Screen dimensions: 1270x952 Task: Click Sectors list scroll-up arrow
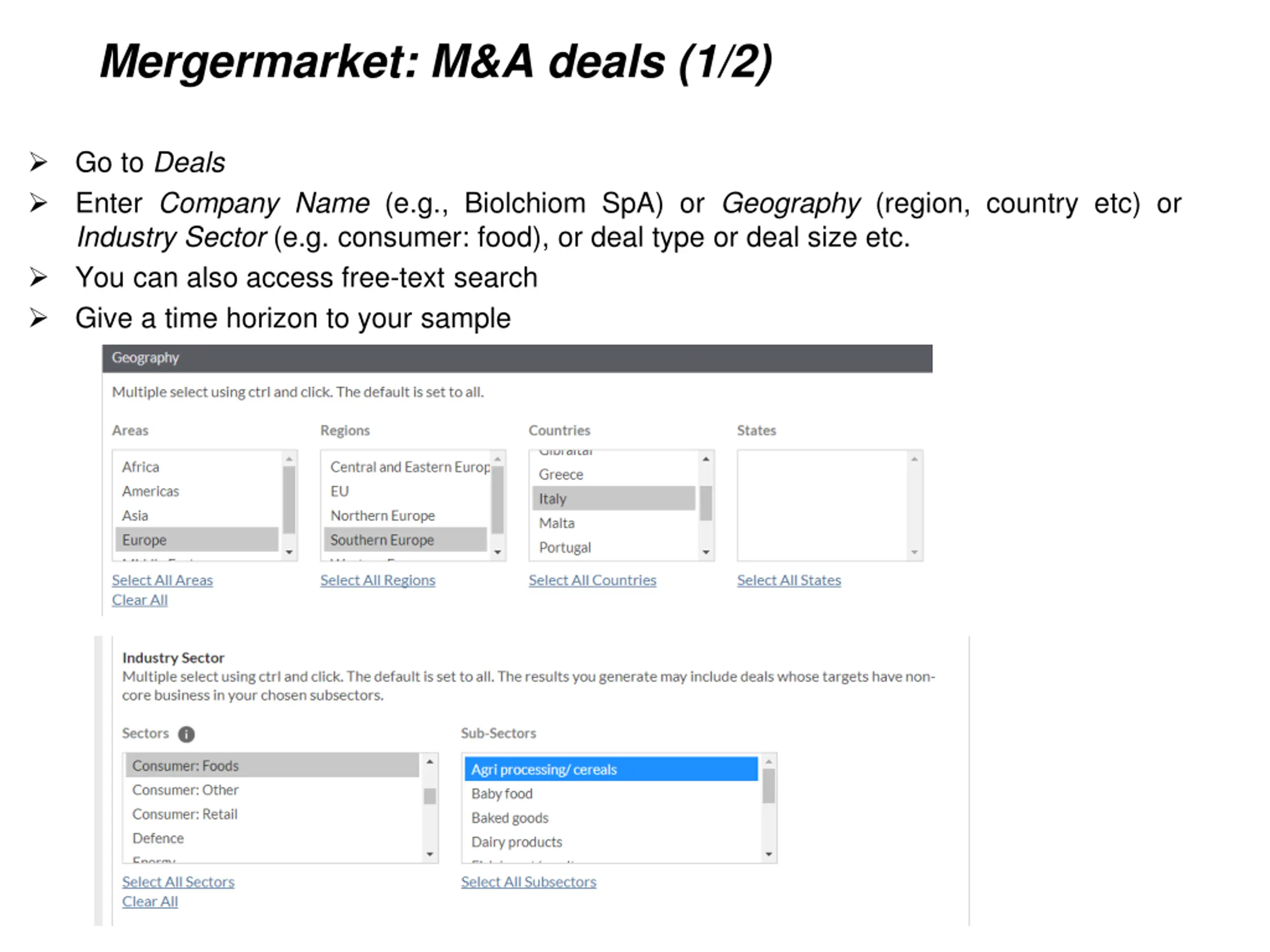430,762
